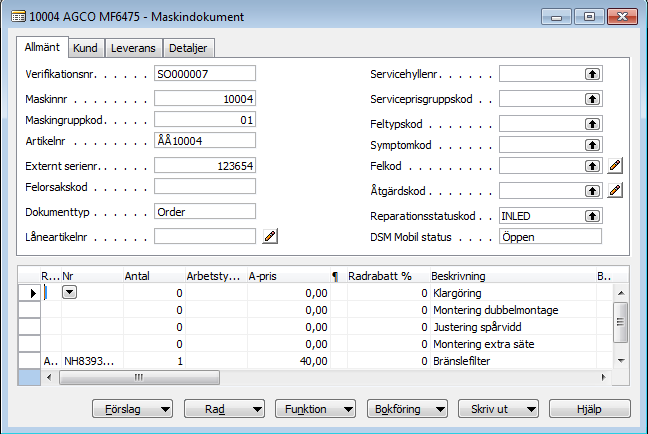This screenshot has height=434, width=648.
Task: Click the Bränslefilter description cell
Action: coord(513,361)
